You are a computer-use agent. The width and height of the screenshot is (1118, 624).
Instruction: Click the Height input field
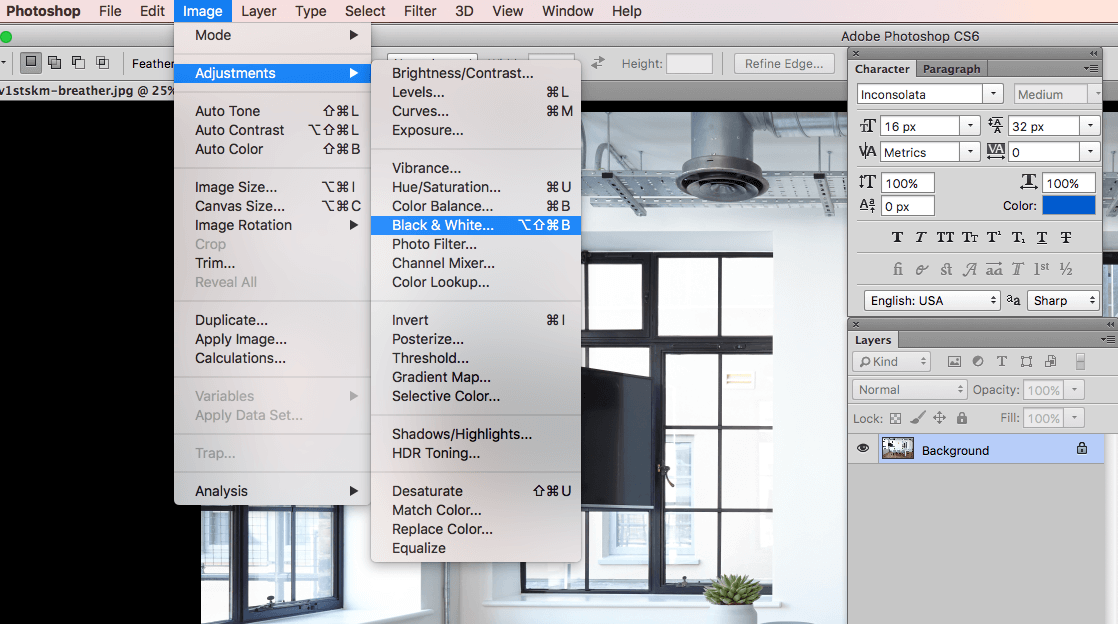(x=689, y=63)
